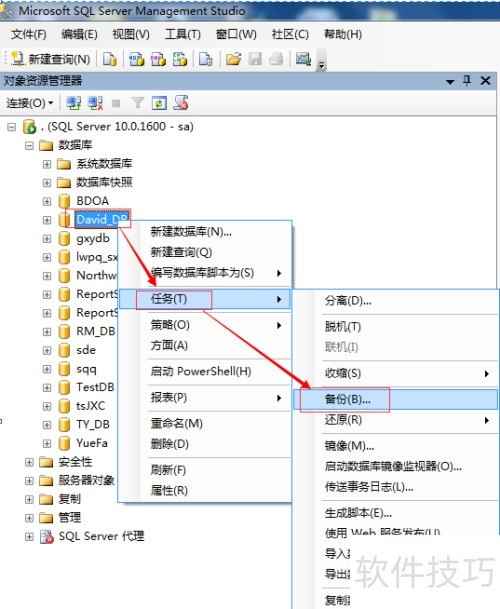Collapse the 数据库 folder node
500x609 pixels.
click(x=29, y=146)
